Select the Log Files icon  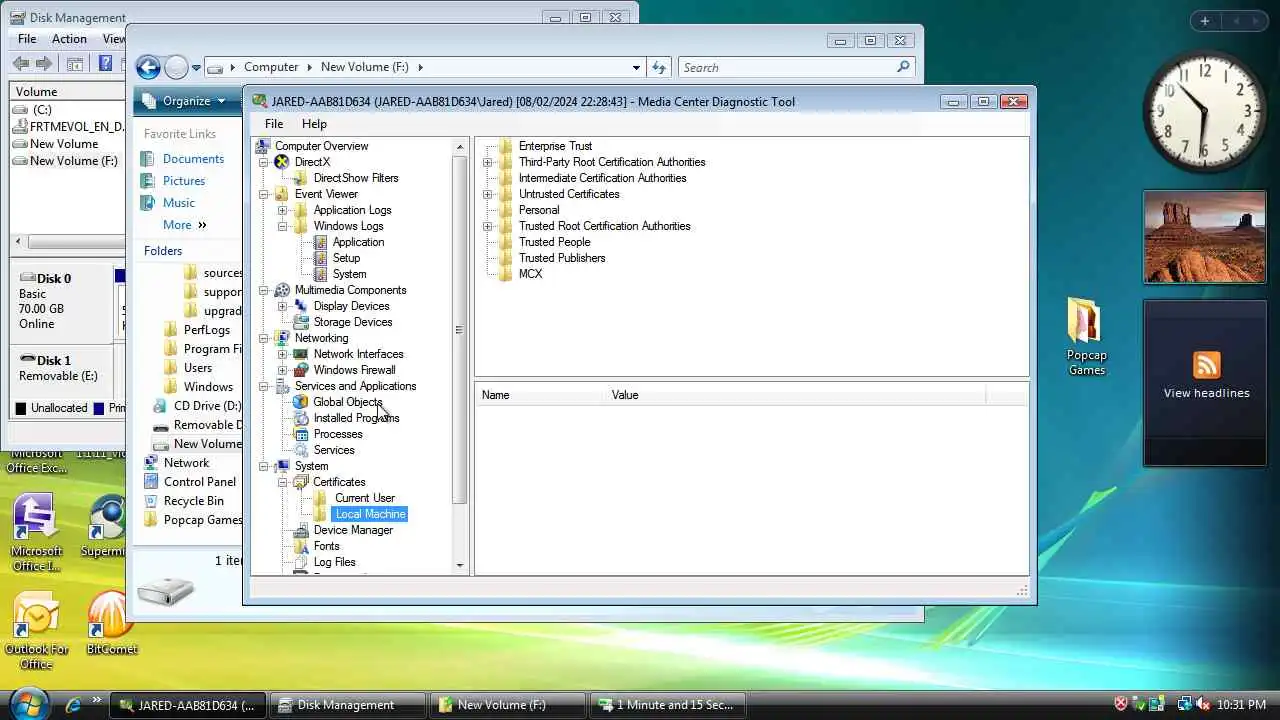click(x=301, y=562)
